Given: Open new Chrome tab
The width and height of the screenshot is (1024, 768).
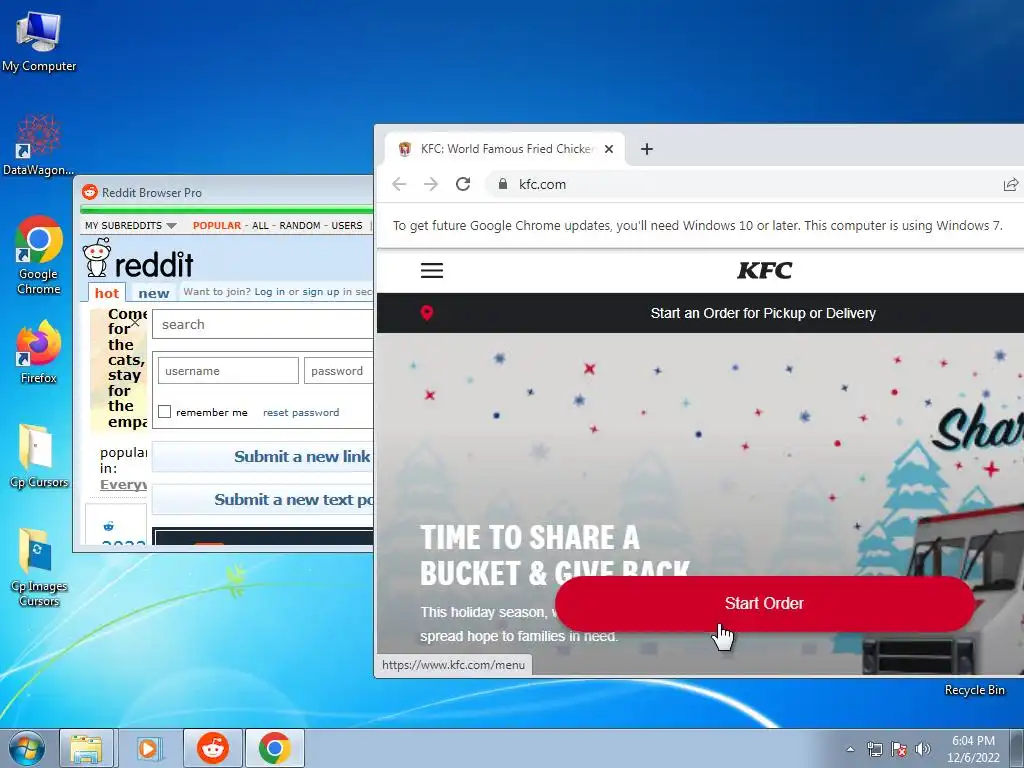Looking at the screenshot, I should click(x=647, y=149).
